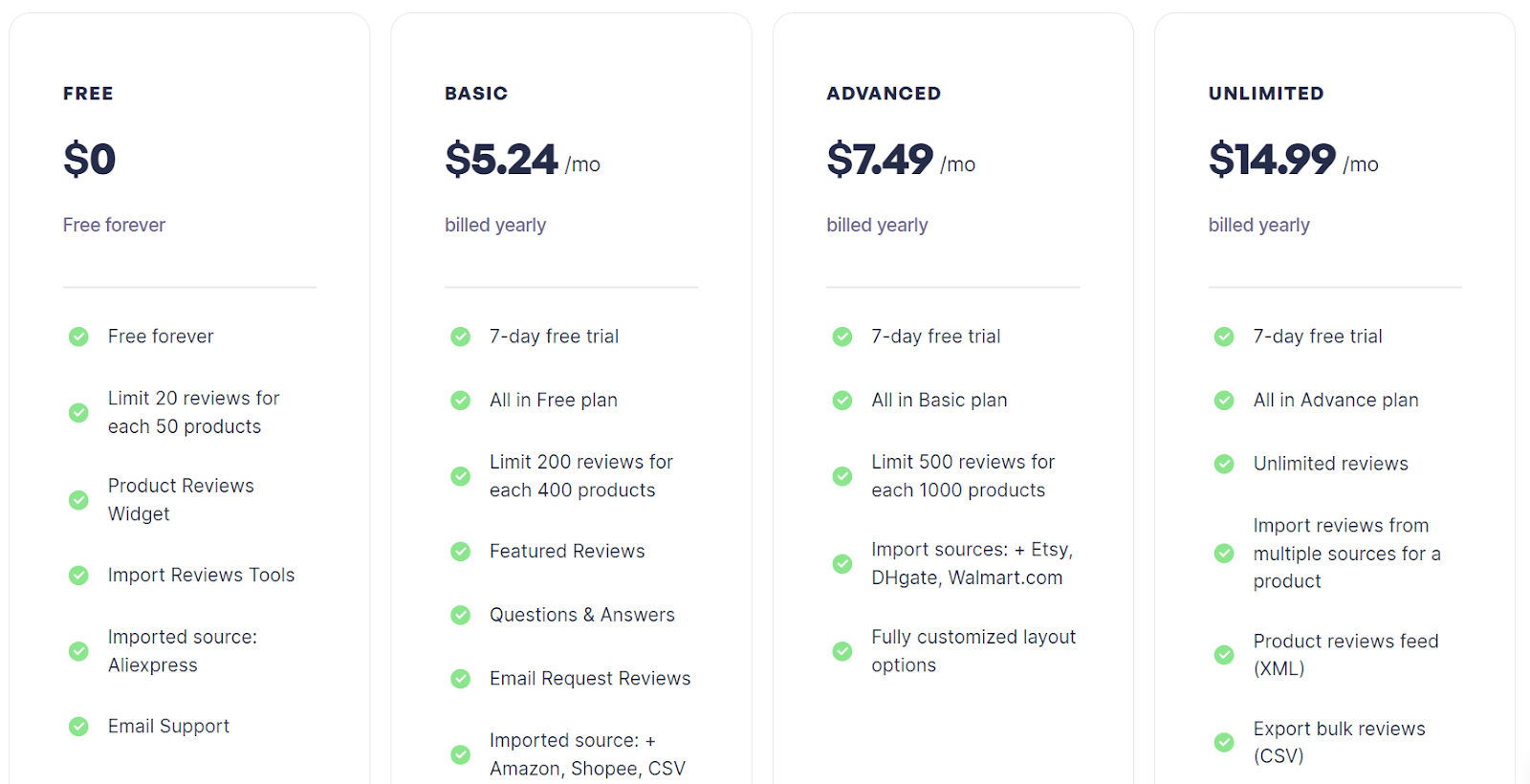Click the $5.24 monthly price
The width and height of the screenshot is (1530, 784).
pyautogui.click(x=501, y=159)
